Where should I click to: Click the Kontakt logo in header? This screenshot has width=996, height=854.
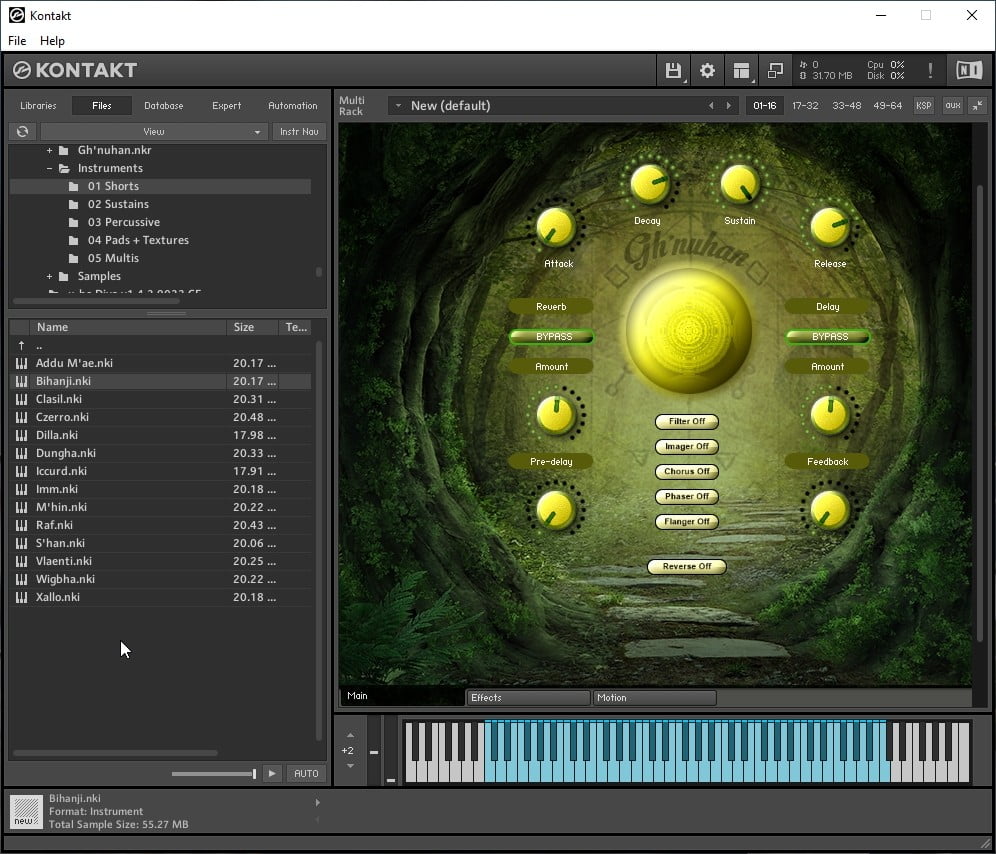75,71
